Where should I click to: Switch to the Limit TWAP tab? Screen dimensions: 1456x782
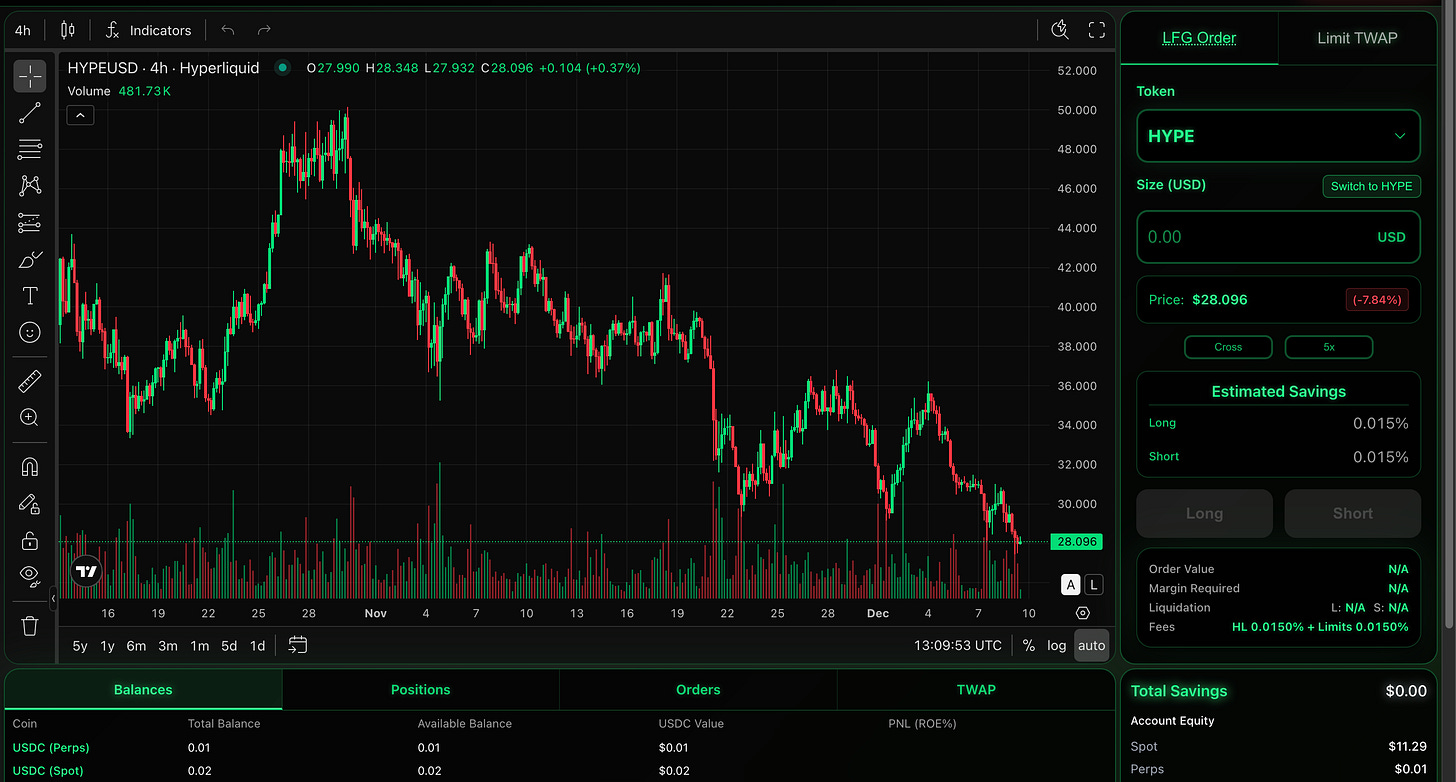[1357, 38]
